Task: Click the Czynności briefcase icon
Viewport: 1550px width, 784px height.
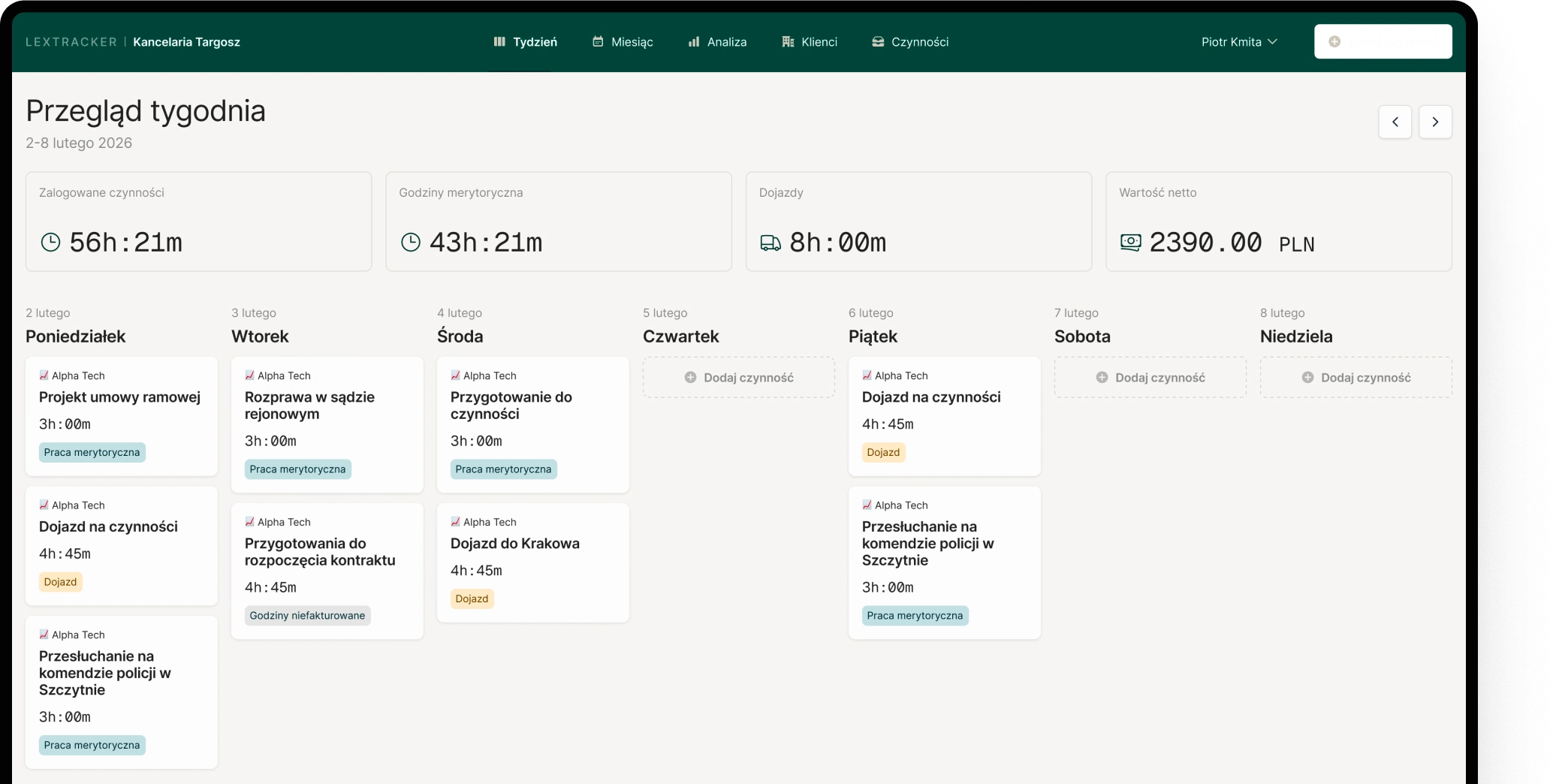Action: [878, 42]
